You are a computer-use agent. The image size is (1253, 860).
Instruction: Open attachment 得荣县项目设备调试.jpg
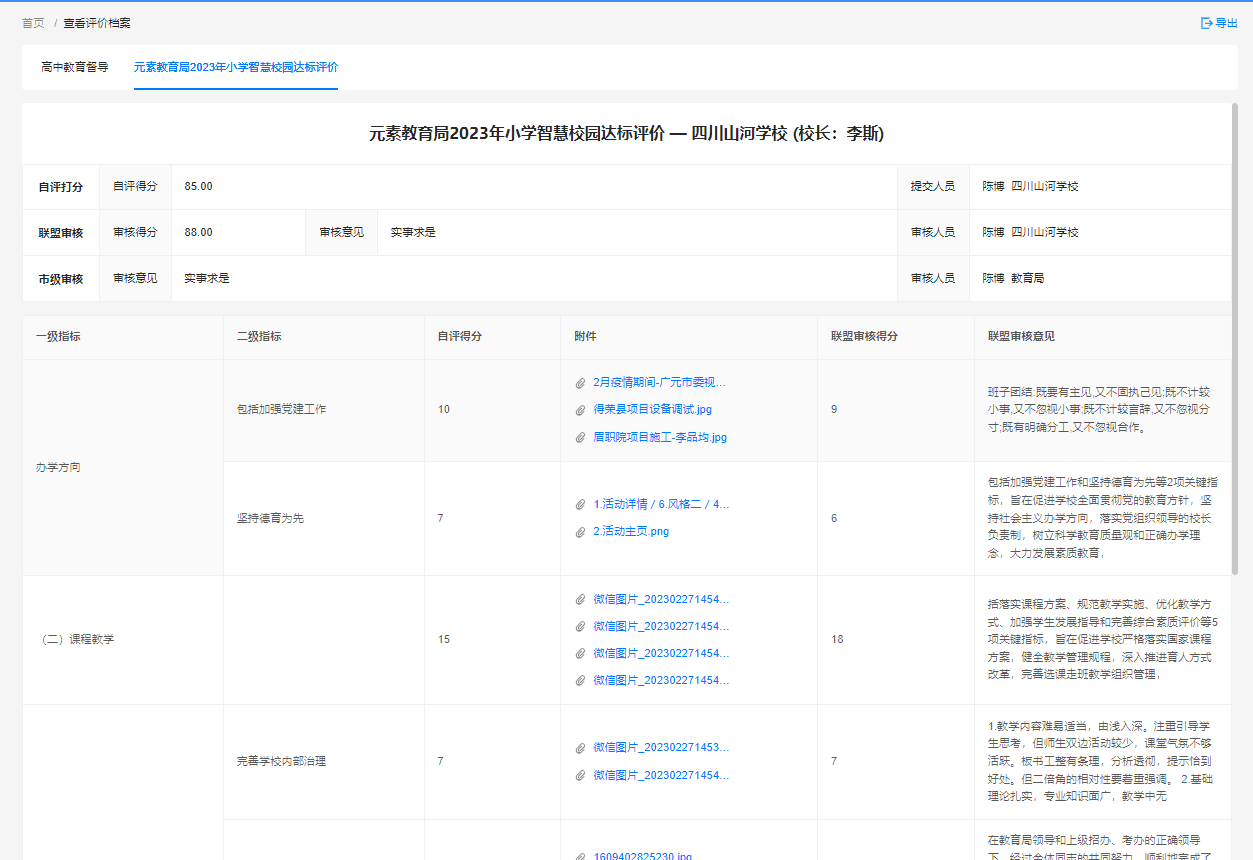tap(652, 410)
